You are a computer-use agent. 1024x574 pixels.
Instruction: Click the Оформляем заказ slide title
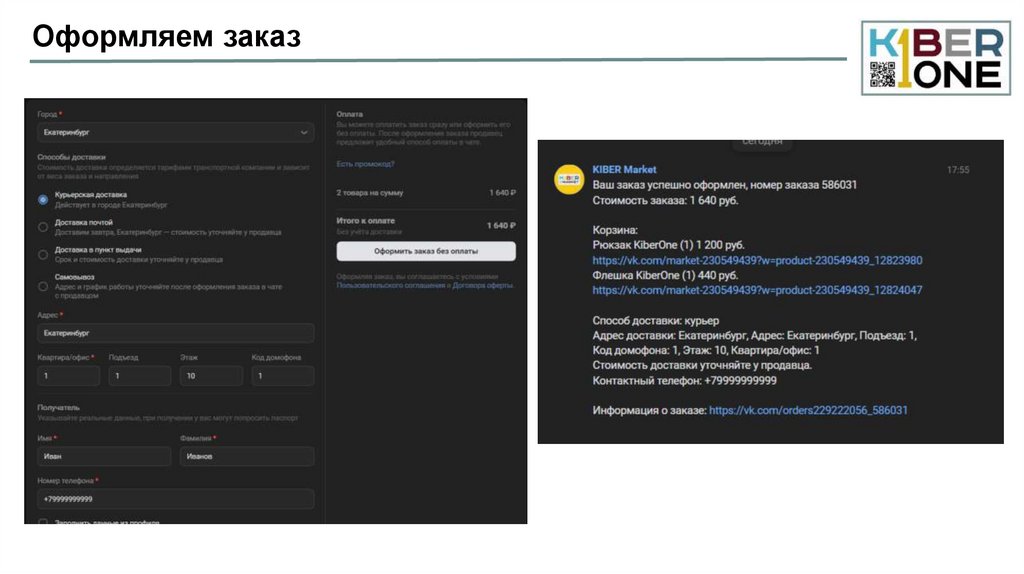click(x=167, y=37)
